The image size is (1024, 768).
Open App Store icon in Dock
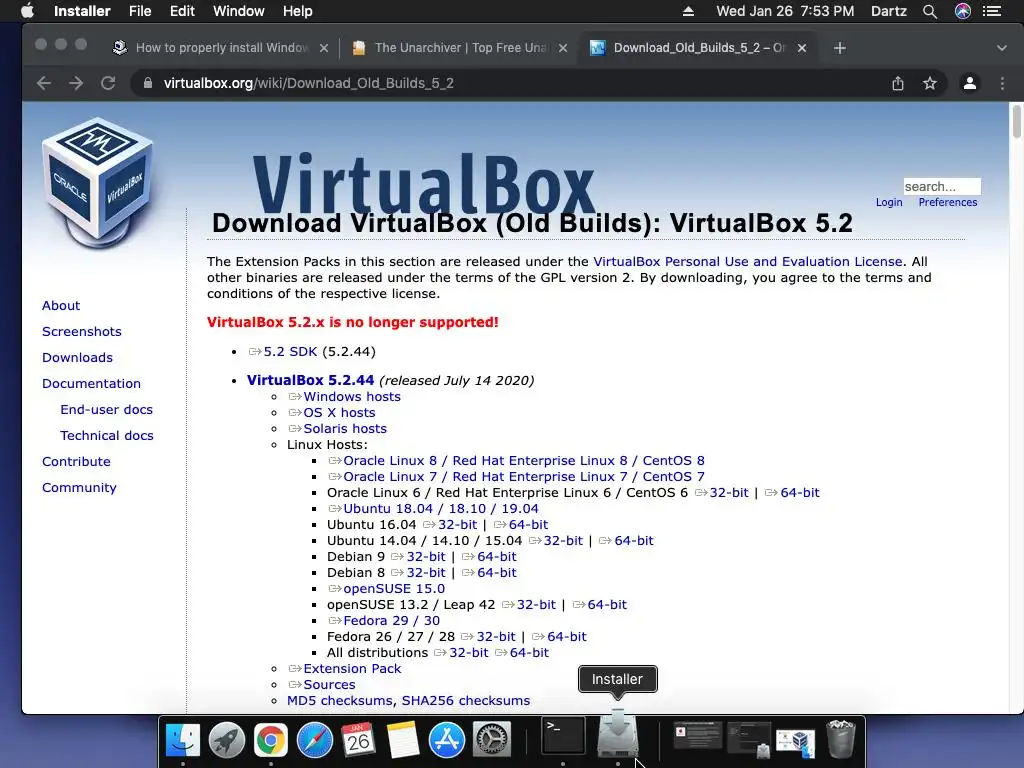pyautogui.click(x=447, y=741)
